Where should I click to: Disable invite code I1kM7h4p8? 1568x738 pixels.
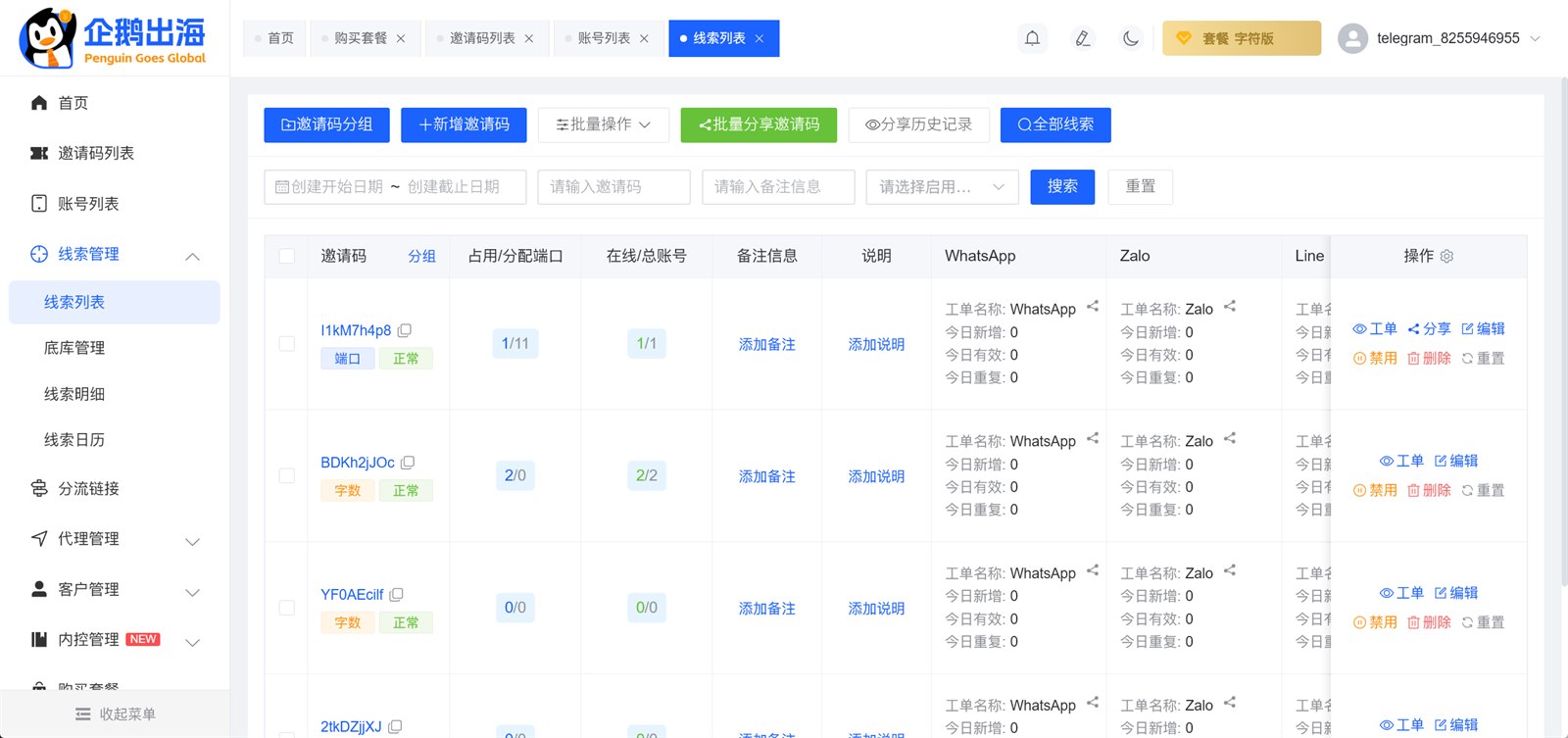pos(1375,358)
